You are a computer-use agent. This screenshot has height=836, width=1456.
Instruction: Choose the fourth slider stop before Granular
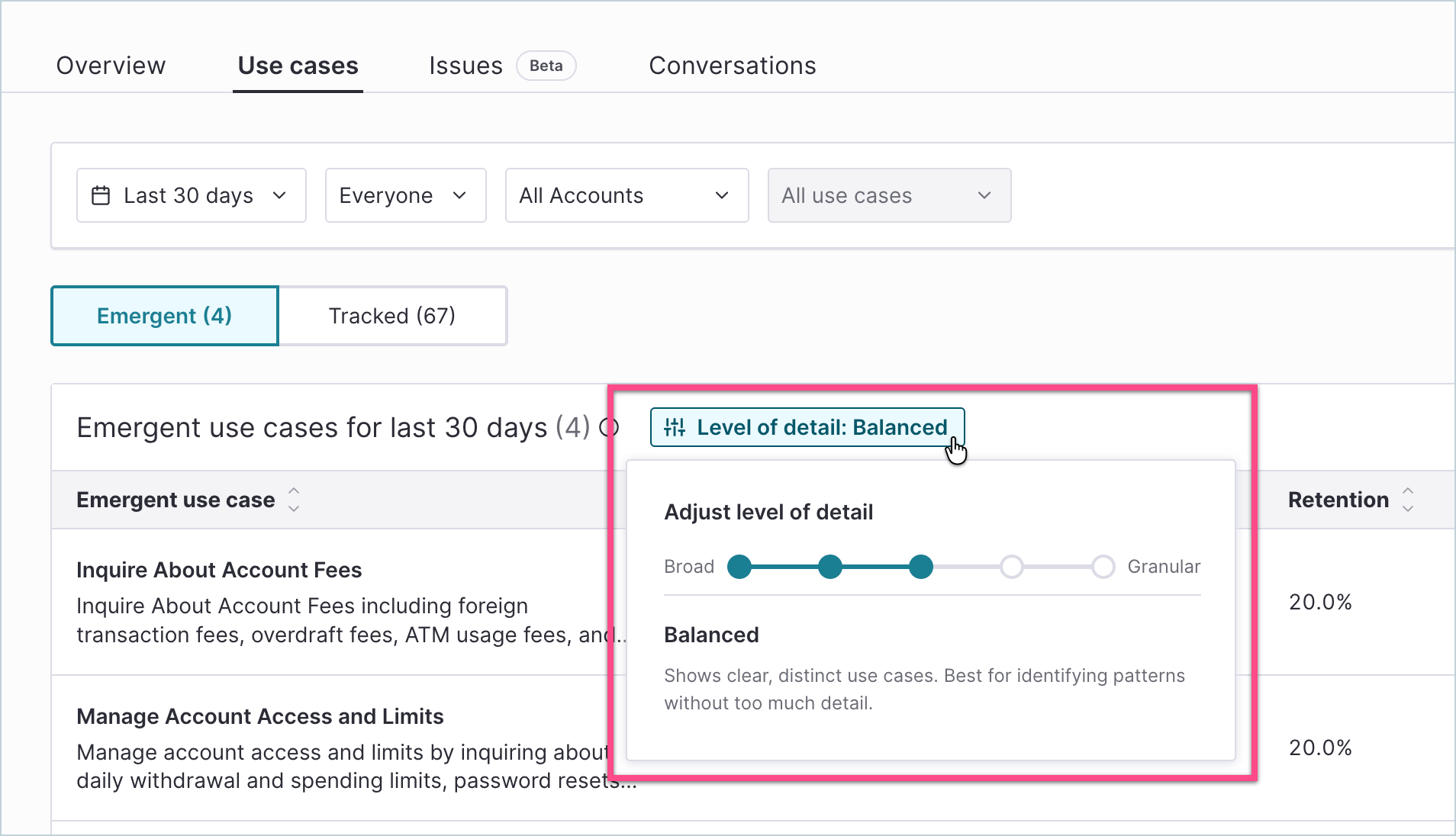click(1012, 567)
